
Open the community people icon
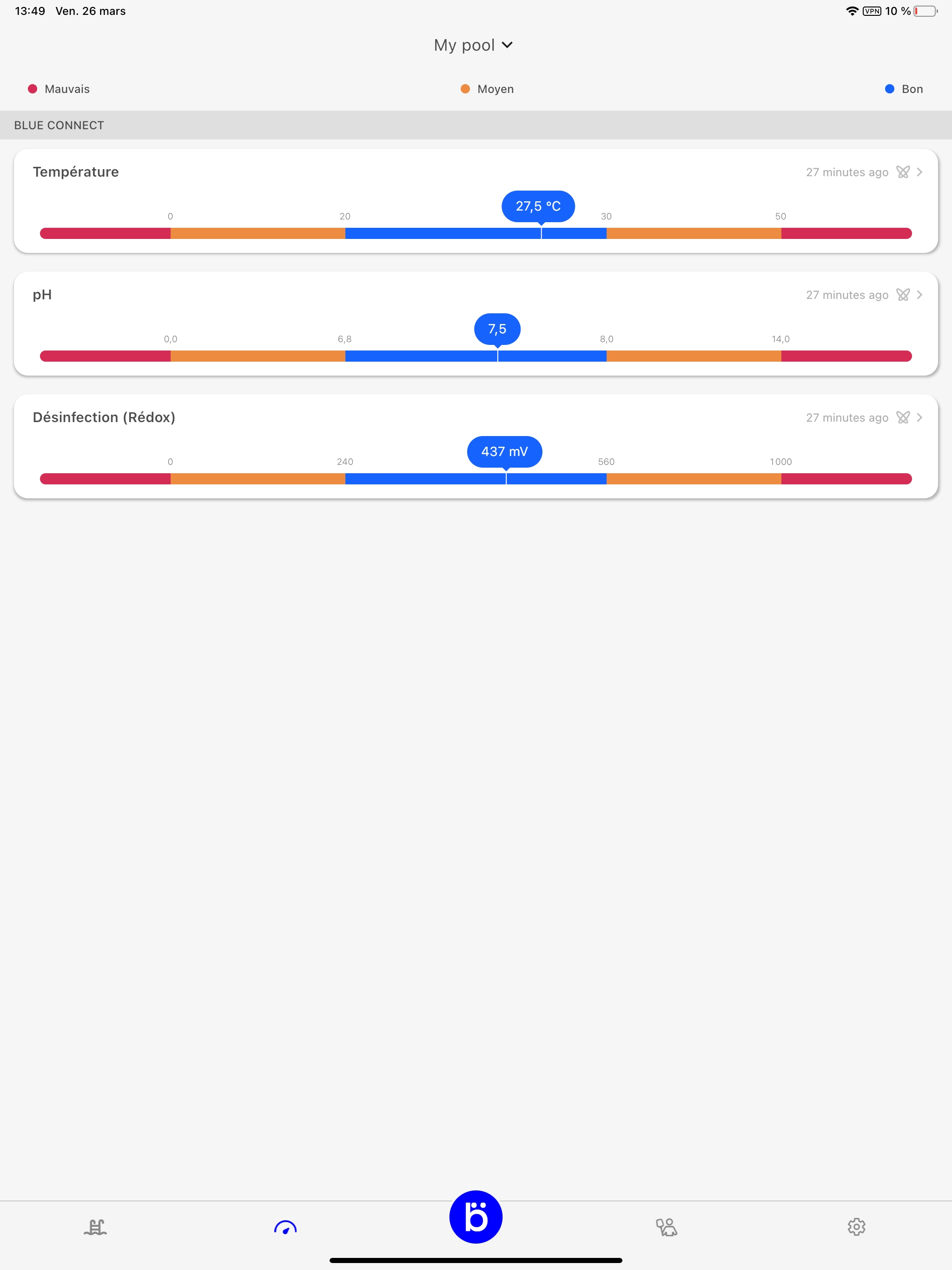pos(666,1226)
